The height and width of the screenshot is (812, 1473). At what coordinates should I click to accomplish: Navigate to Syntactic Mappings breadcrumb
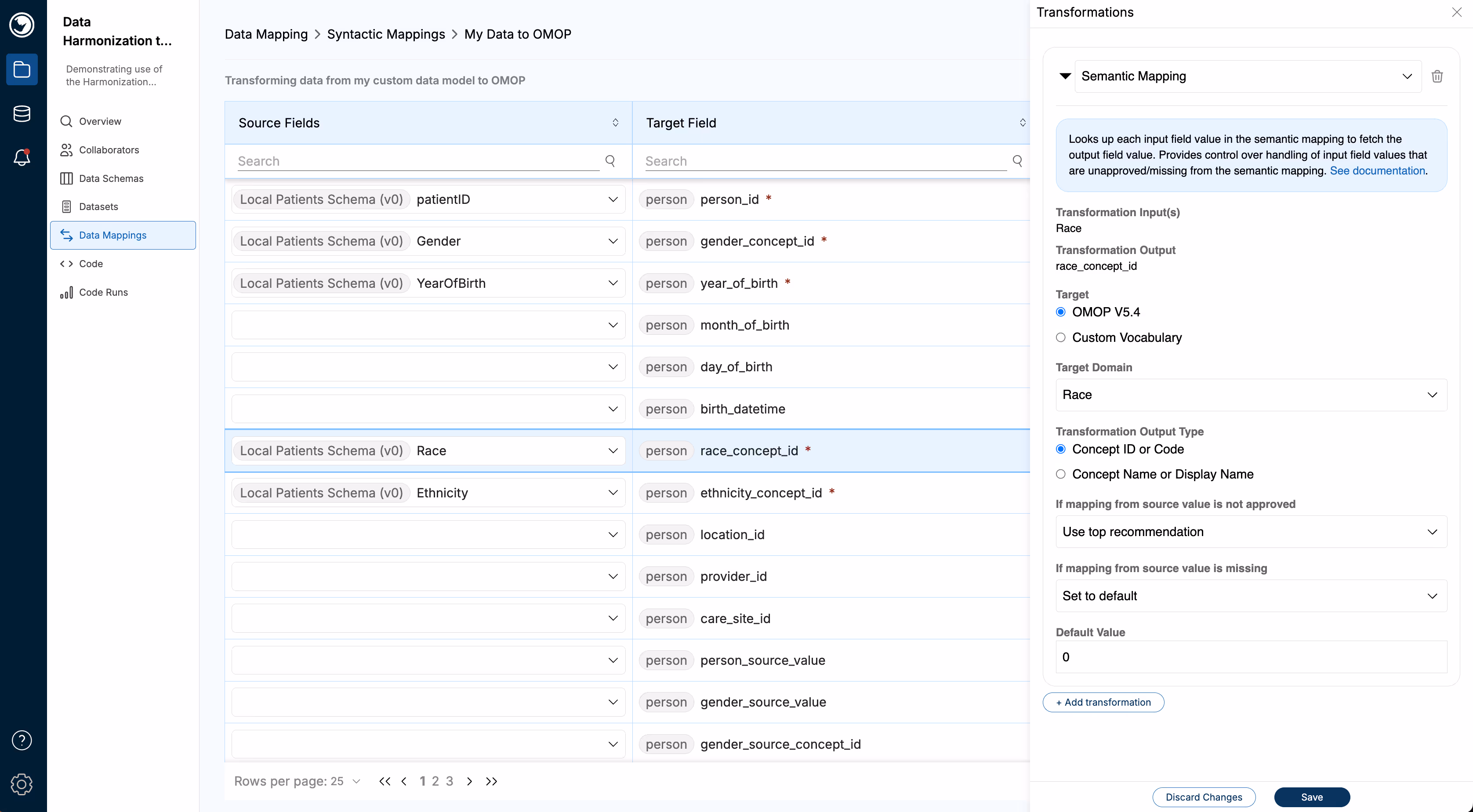click(x=386, y=34)
